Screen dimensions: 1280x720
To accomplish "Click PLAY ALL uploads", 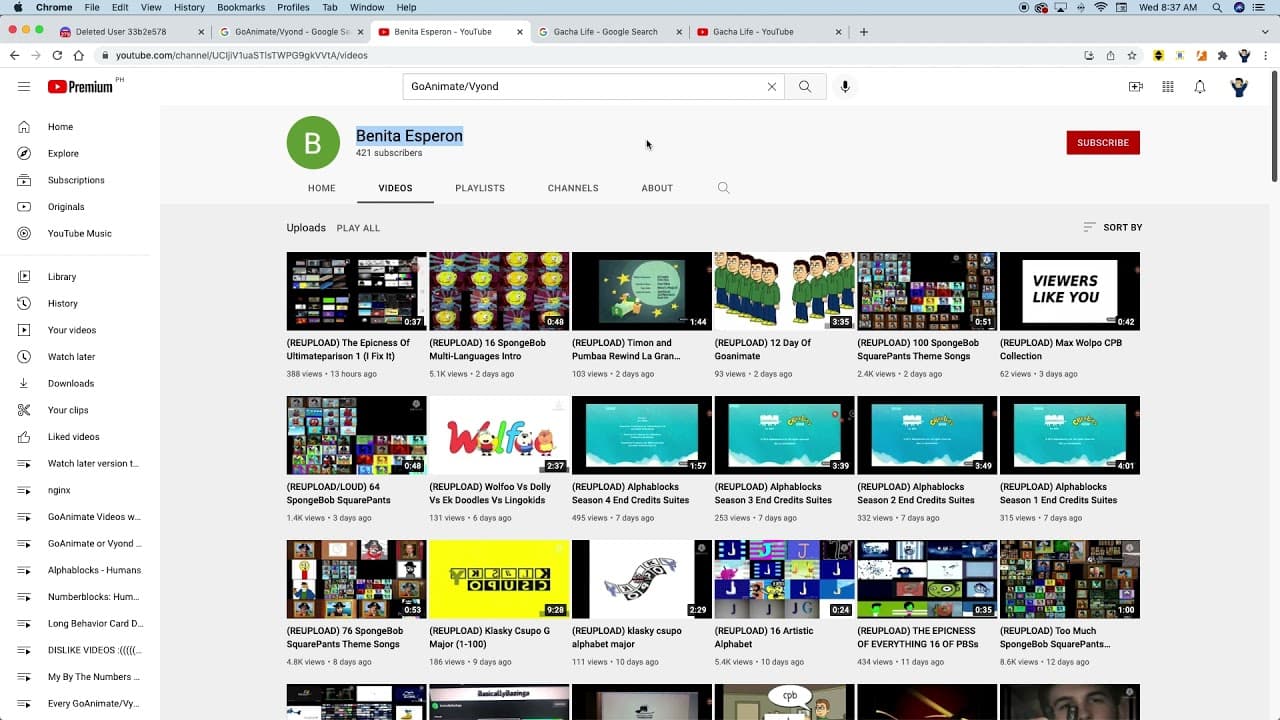I will click(x=358, y=228).
